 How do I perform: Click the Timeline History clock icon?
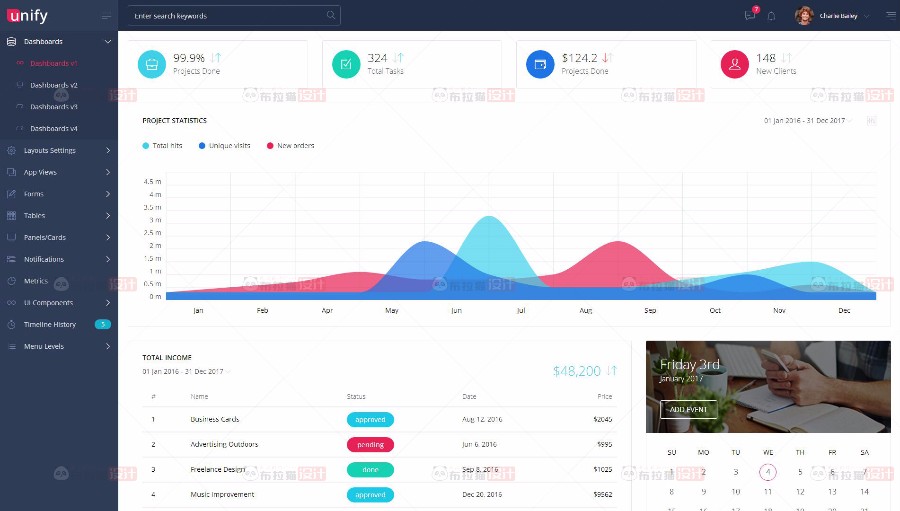point(11,324)
